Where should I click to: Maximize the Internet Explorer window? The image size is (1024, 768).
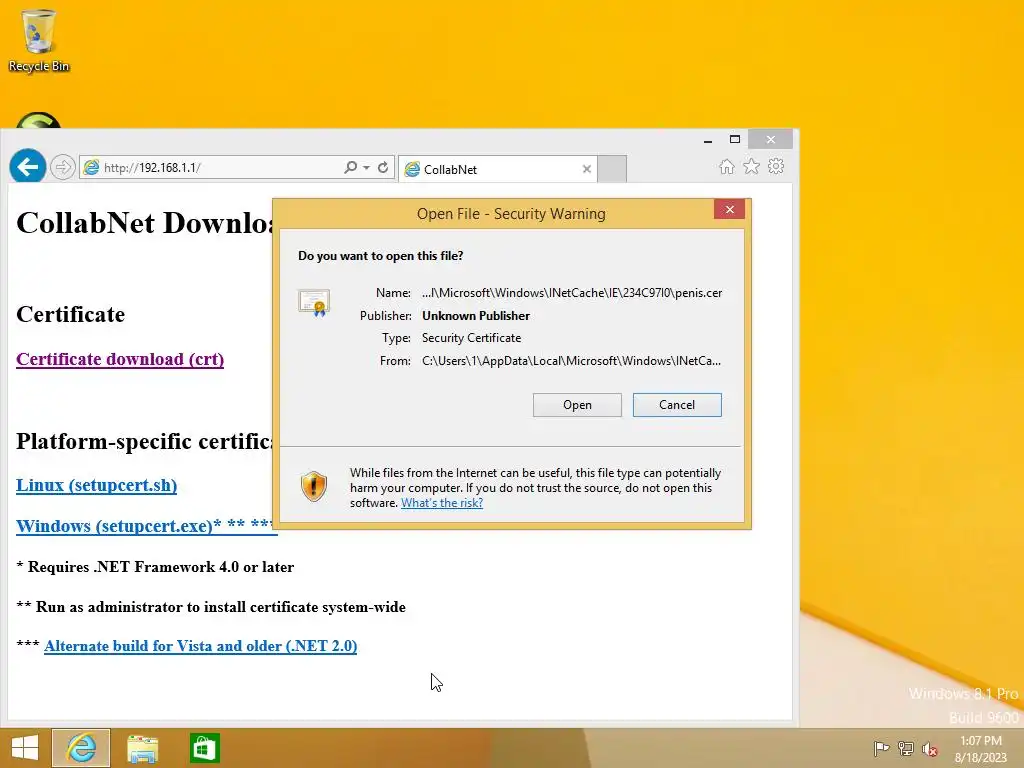click(x=735, y=140)
